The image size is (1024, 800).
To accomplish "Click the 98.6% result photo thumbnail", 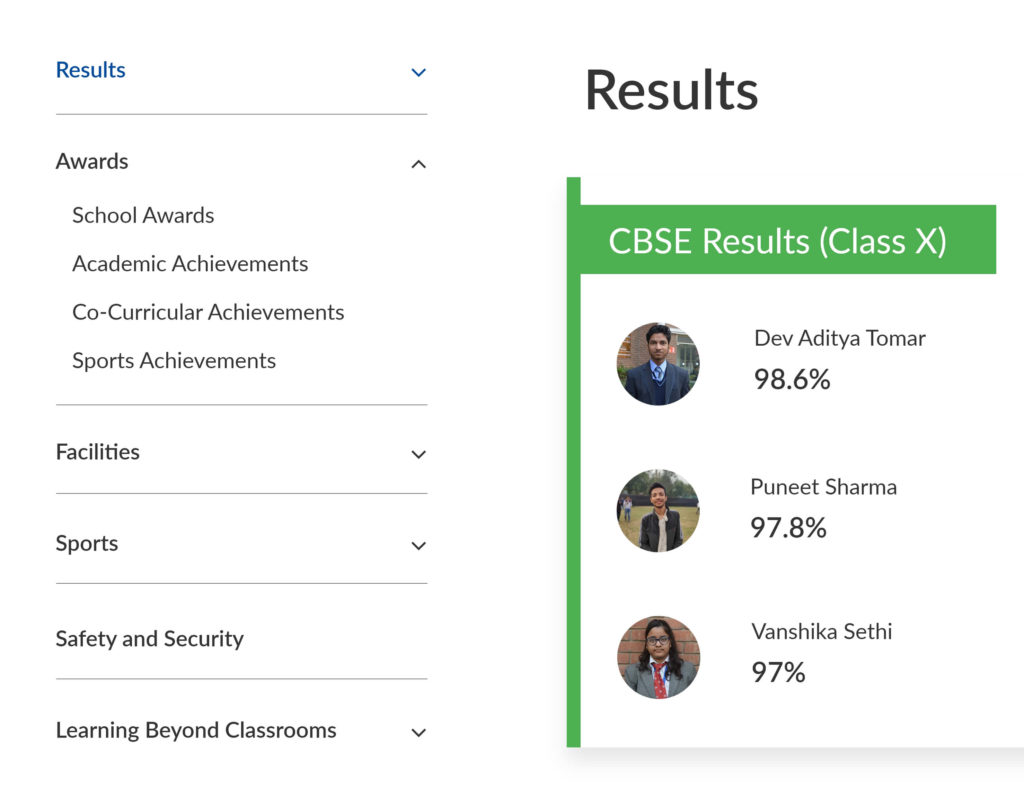I will coord(658,364).
